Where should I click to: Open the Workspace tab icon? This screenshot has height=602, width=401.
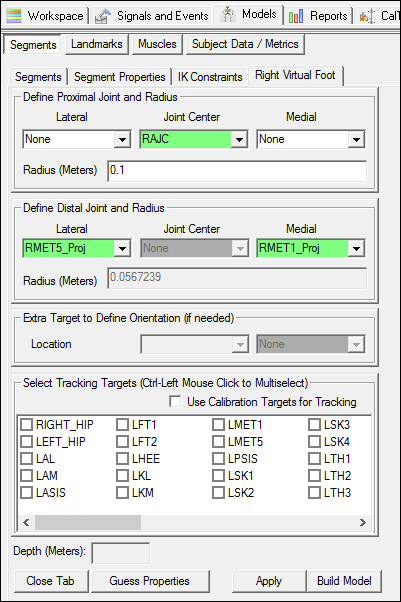tap(14, 16)
